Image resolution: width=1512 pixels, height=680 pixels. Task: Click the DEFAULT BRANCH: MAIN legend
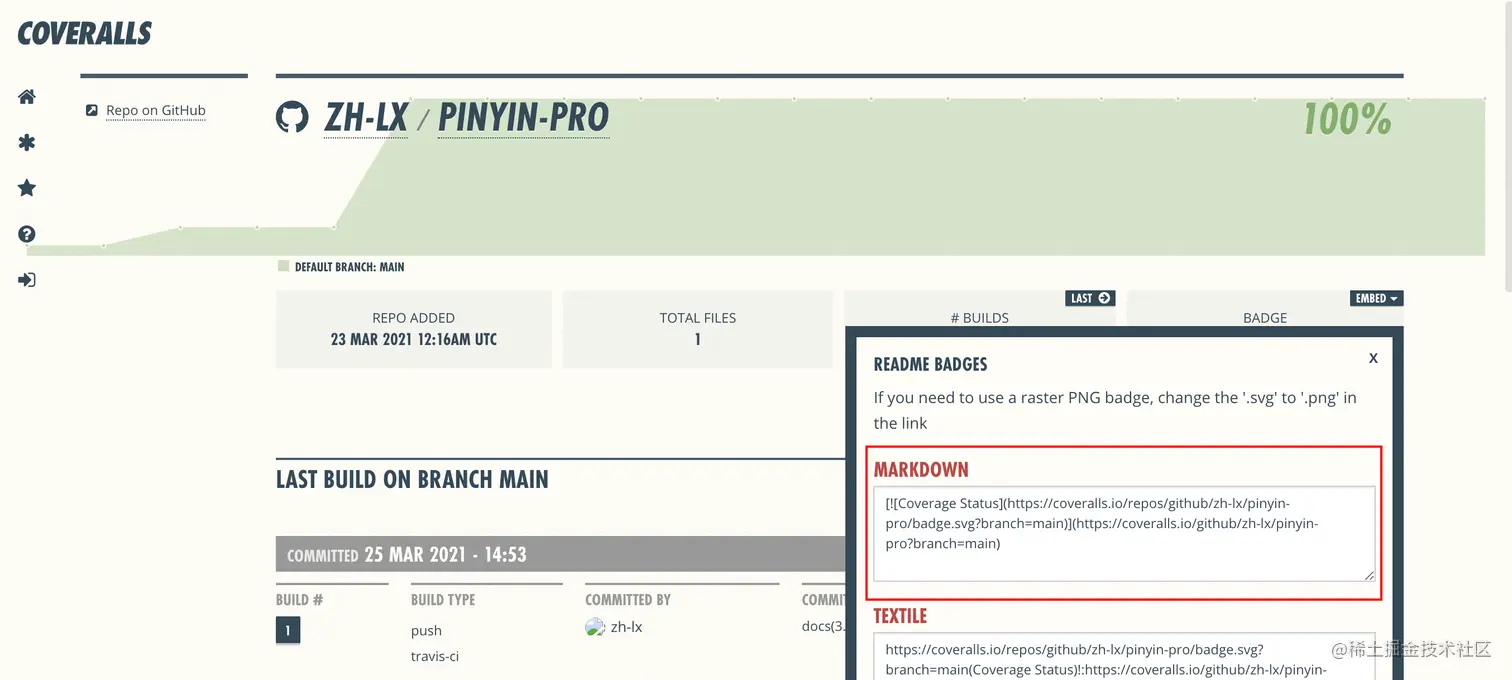pos(342,267)
